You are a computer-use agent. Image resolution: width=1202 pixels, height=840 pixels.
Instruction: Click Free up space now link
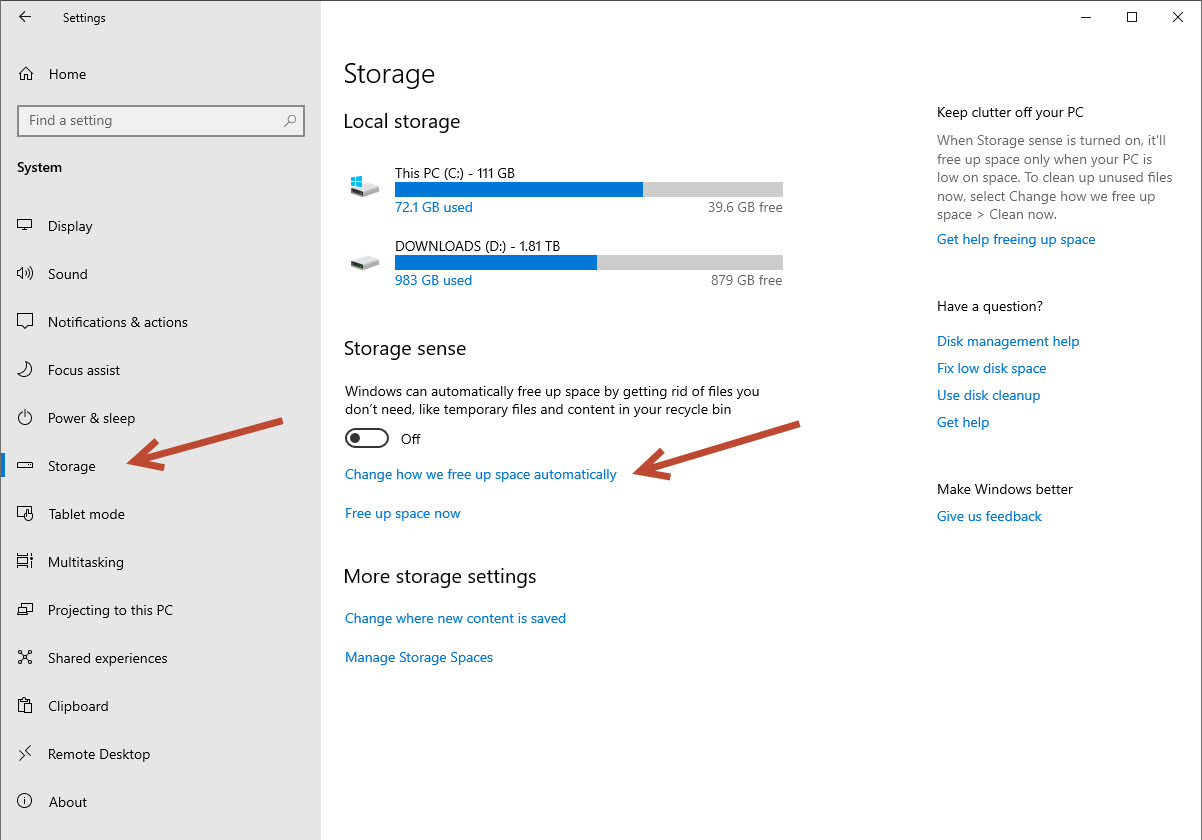(403, 513)
